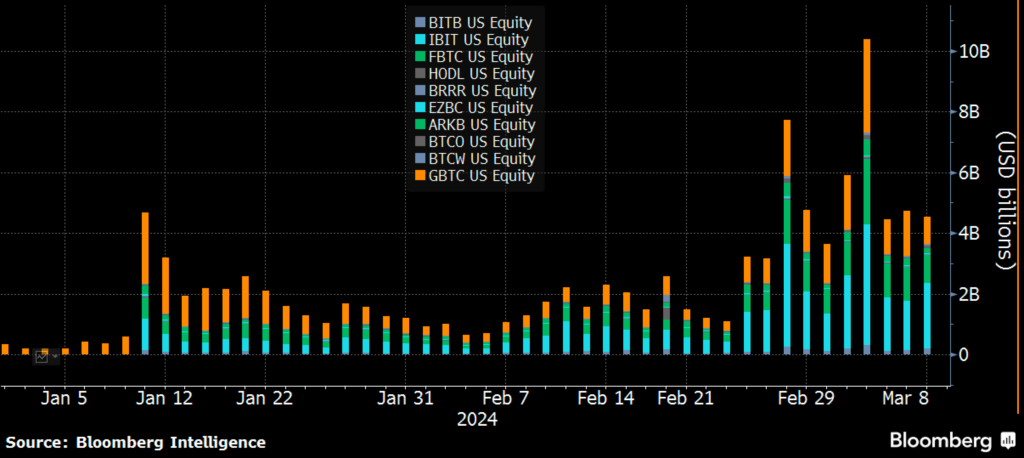
Task: Click the orange GBTC segment of the tallest bar
Action: (867, 86)
